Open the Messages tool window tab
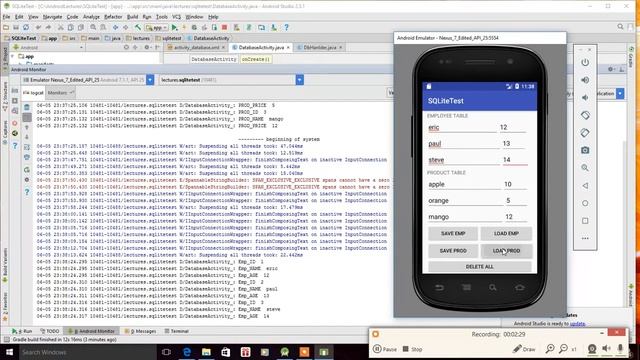The image size is (640, 360). [140, 331]
